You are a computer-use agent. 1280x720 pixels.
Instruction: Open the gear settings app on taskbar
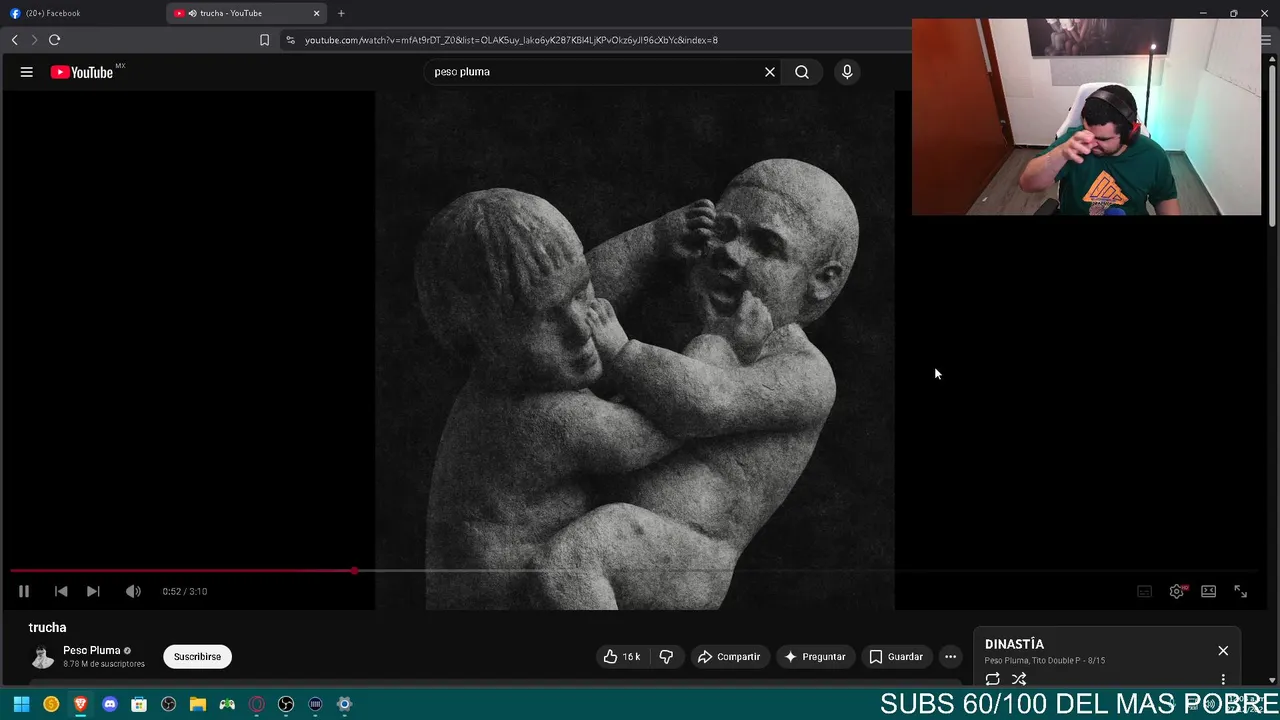345,704
